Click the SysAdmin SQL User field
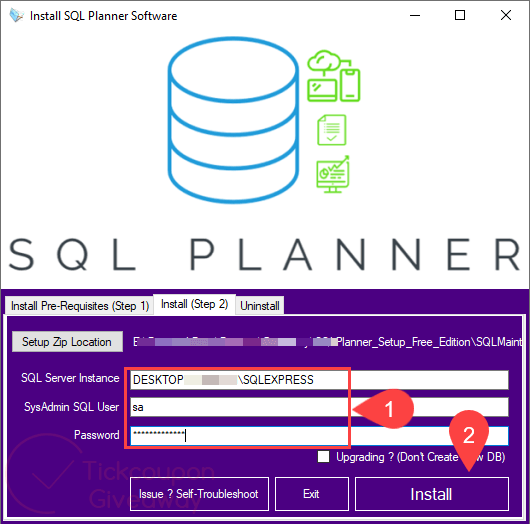This screenshot has width=530, height=524. coord(319,407)
